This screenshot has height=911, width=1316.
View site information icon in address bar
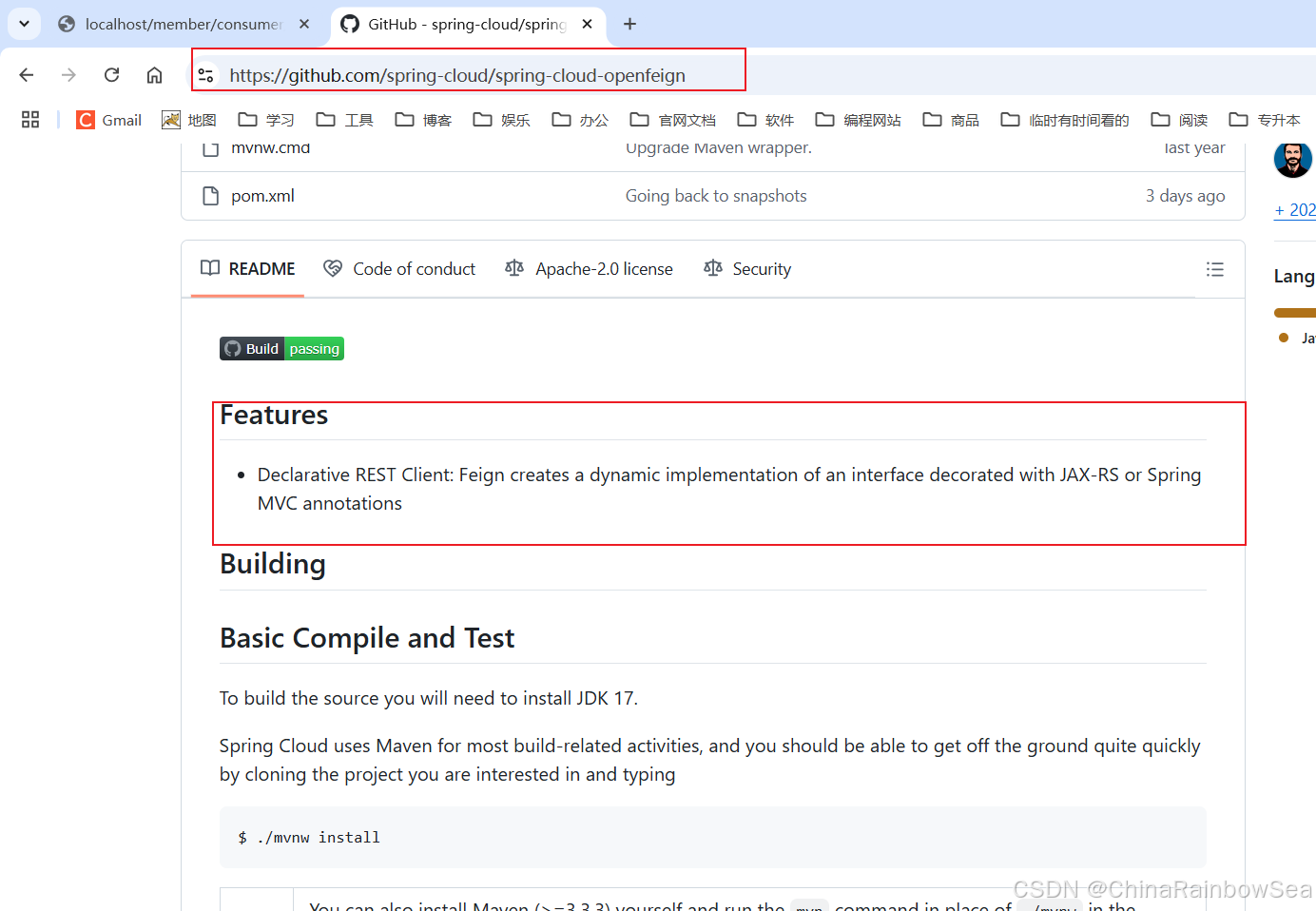click(x=206, y=75)
